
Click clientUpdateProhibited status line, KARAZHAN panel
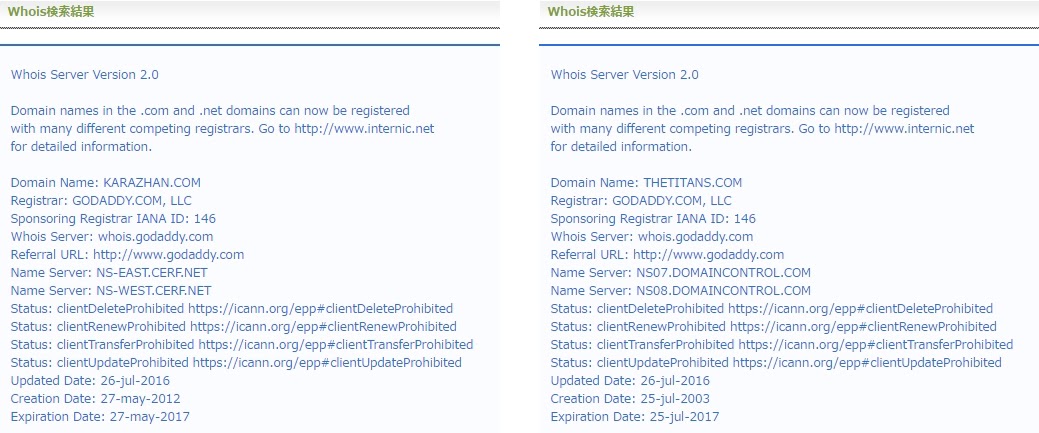pyautogui.click(x=237, y=363)
